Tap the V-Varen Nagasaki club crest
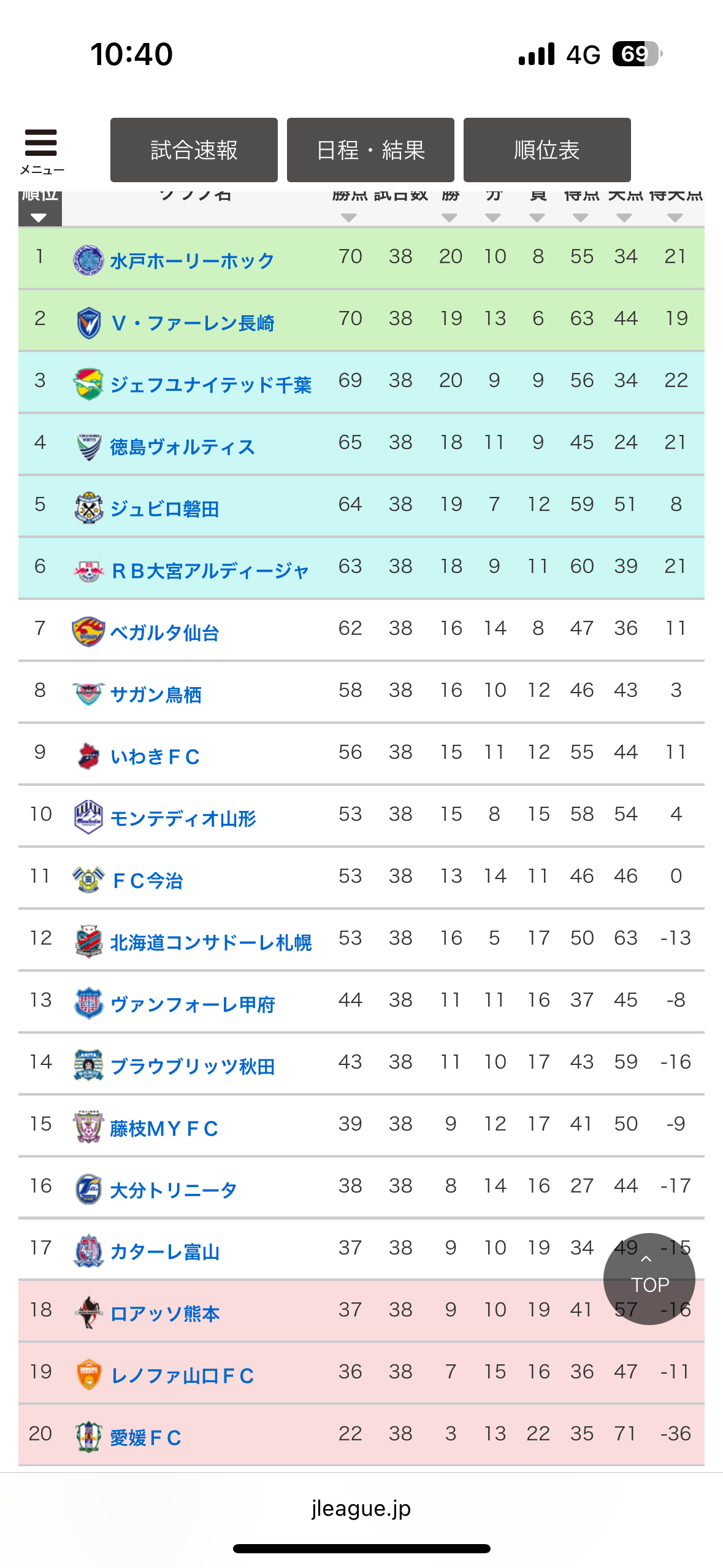This screenshot has width=723, height=1568. click(88, 322)
